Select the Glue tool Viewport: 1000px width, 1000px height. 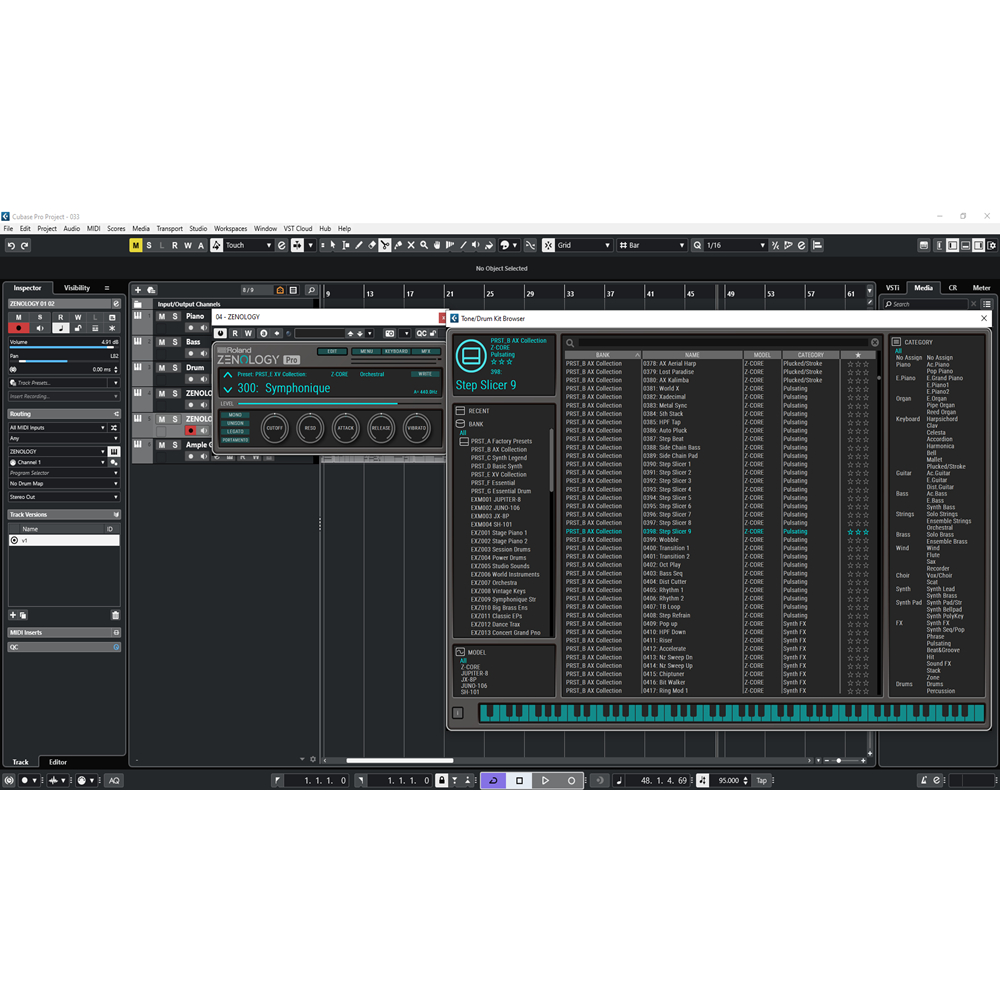coord(398,245)
